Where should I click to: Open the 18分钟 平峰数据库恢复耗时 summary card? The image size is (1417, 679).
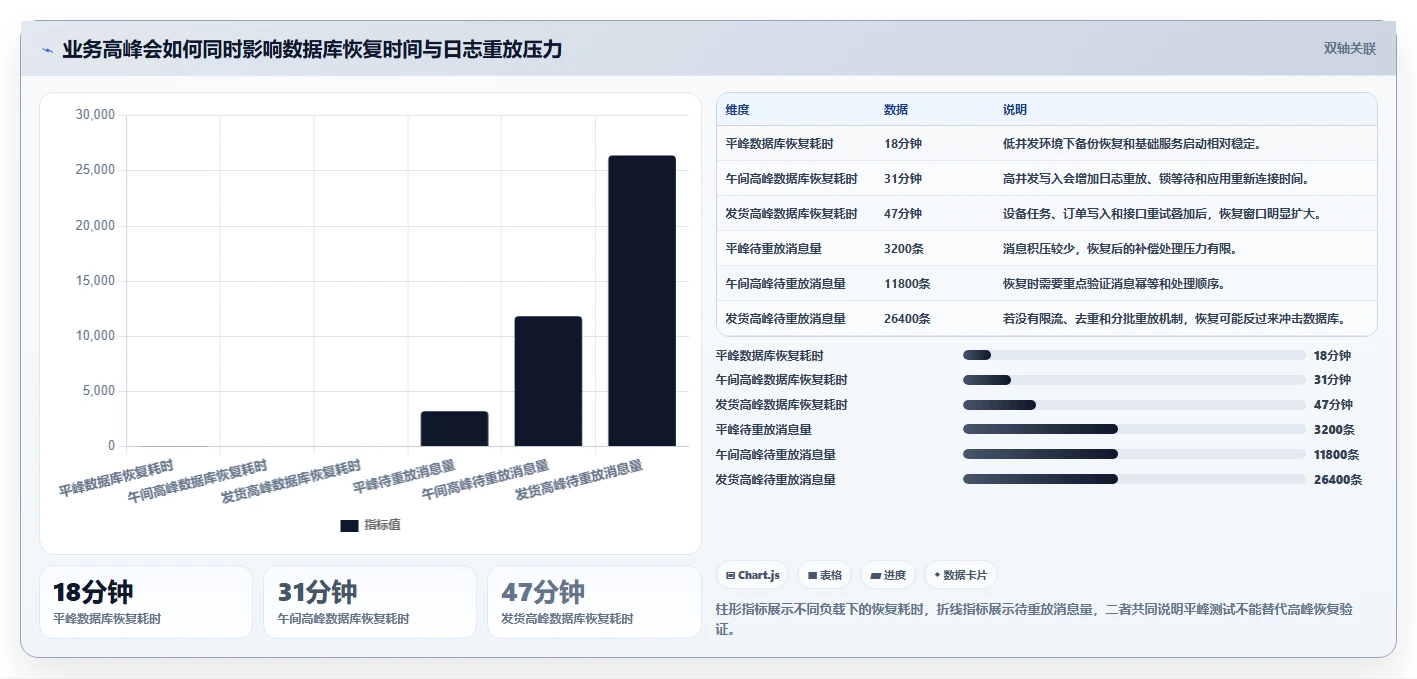pyautogui.click(x=146, y=602)
